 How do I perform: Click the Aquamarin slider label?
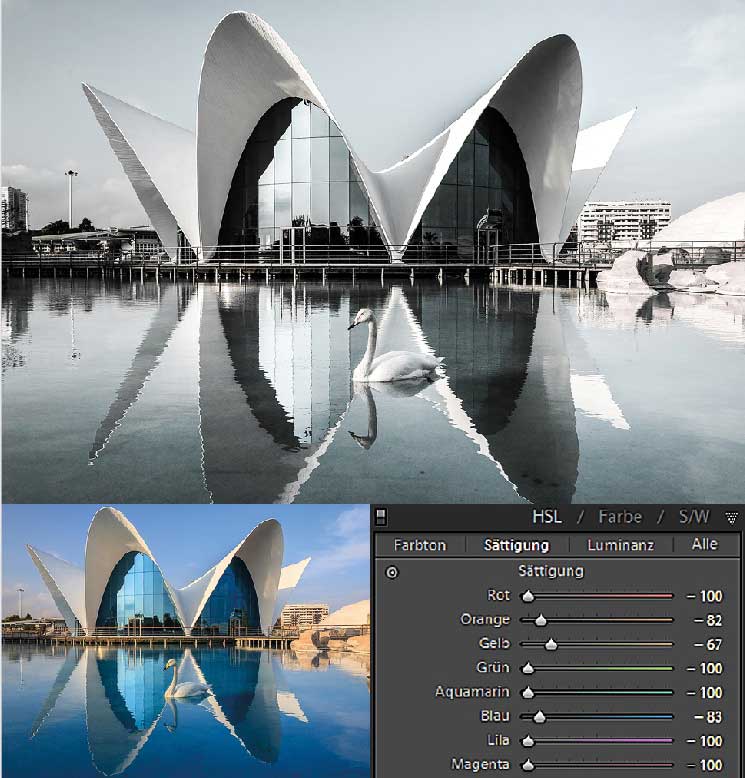(472, 692)
